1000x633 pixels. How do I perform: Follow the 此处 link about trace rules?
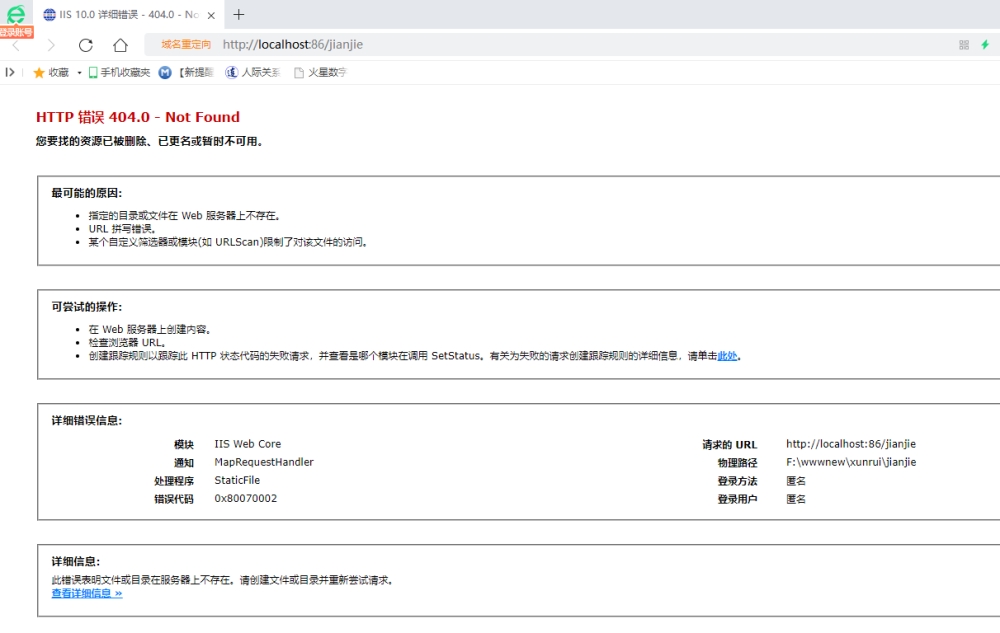(x=728, y=356)
